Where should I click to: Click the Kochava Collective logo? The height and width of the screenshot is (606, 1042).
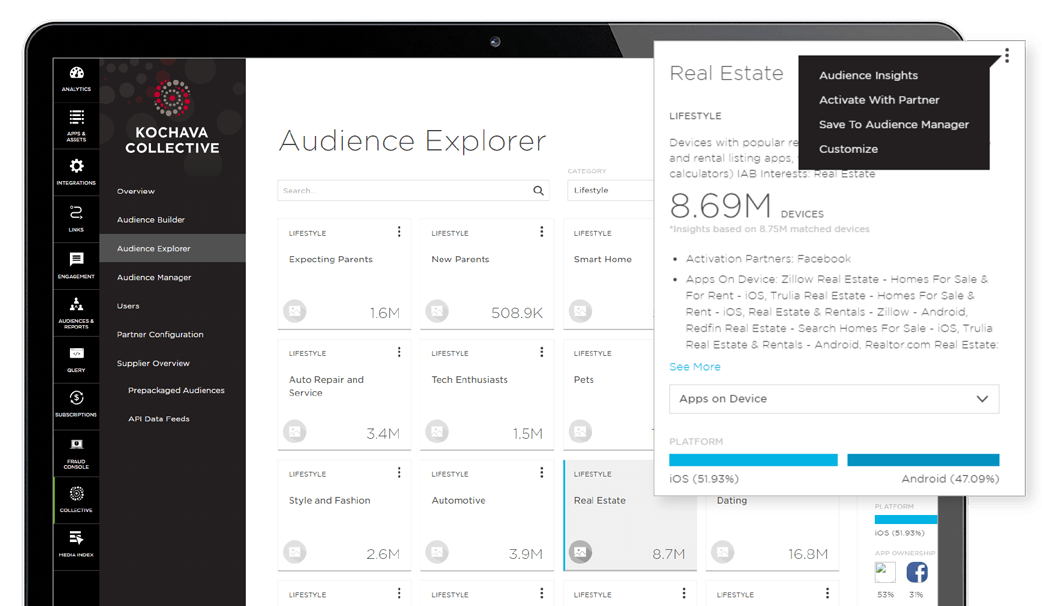coord(172,118)
